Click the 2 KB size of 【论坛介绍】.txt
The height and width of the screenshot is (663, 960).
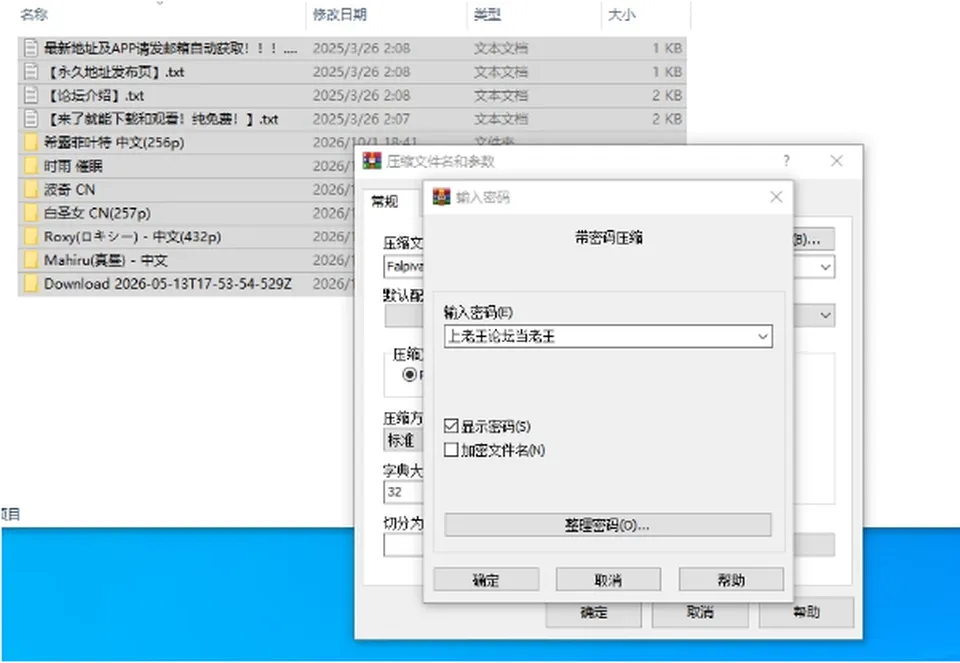(x=667, y=96)
